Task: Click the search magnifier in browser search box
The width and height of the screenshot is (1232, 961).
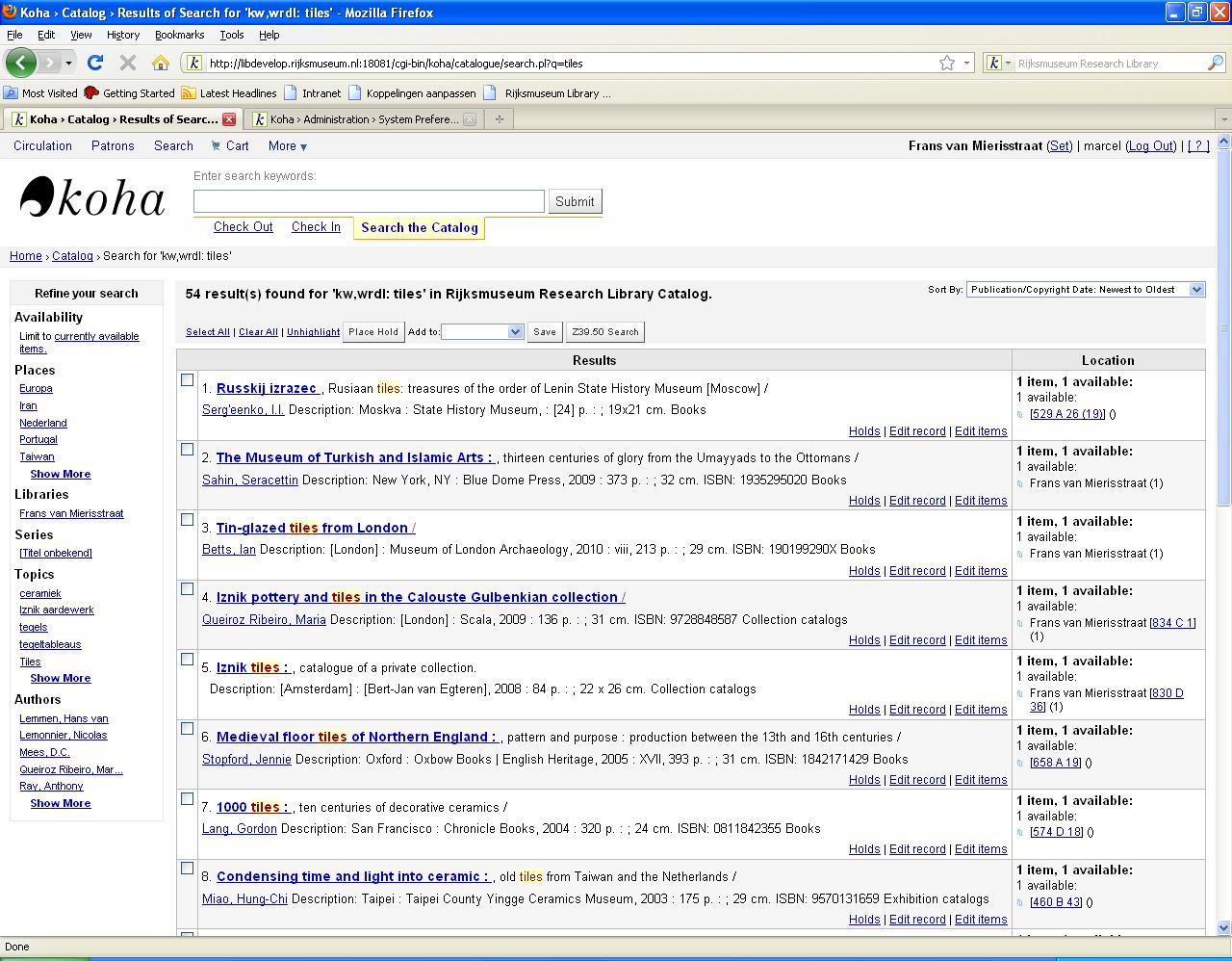Action: click(1215, 63)
